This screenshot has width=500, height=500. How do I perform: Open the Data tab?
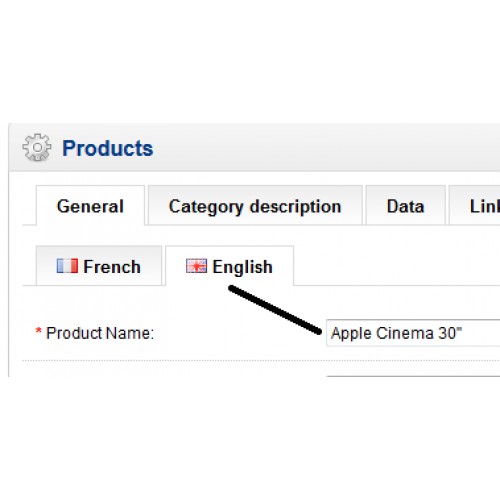coord(405,206)
